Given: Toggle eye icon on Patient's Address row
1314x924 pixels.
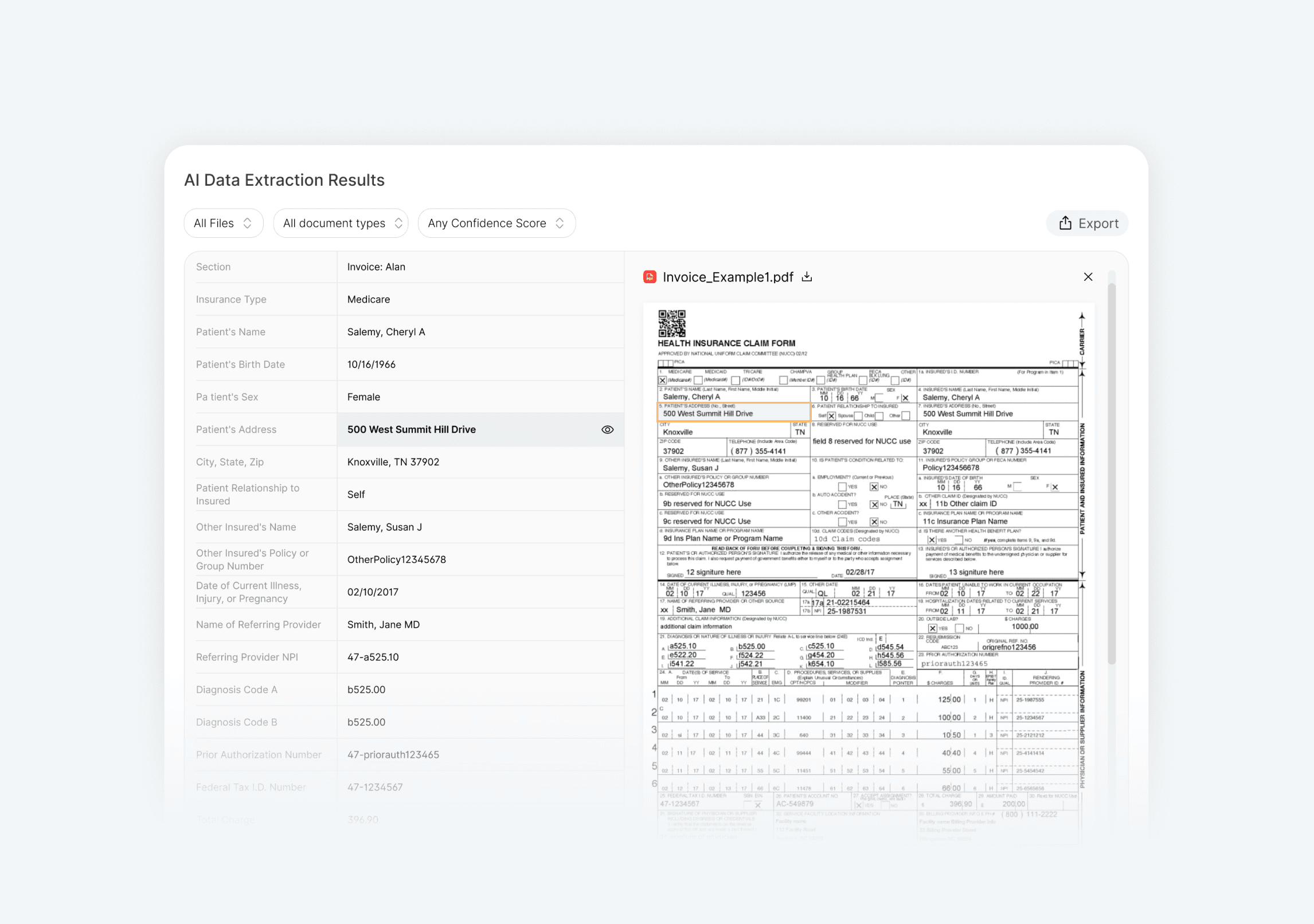Looking at the screenshot, I should point(607,429).
